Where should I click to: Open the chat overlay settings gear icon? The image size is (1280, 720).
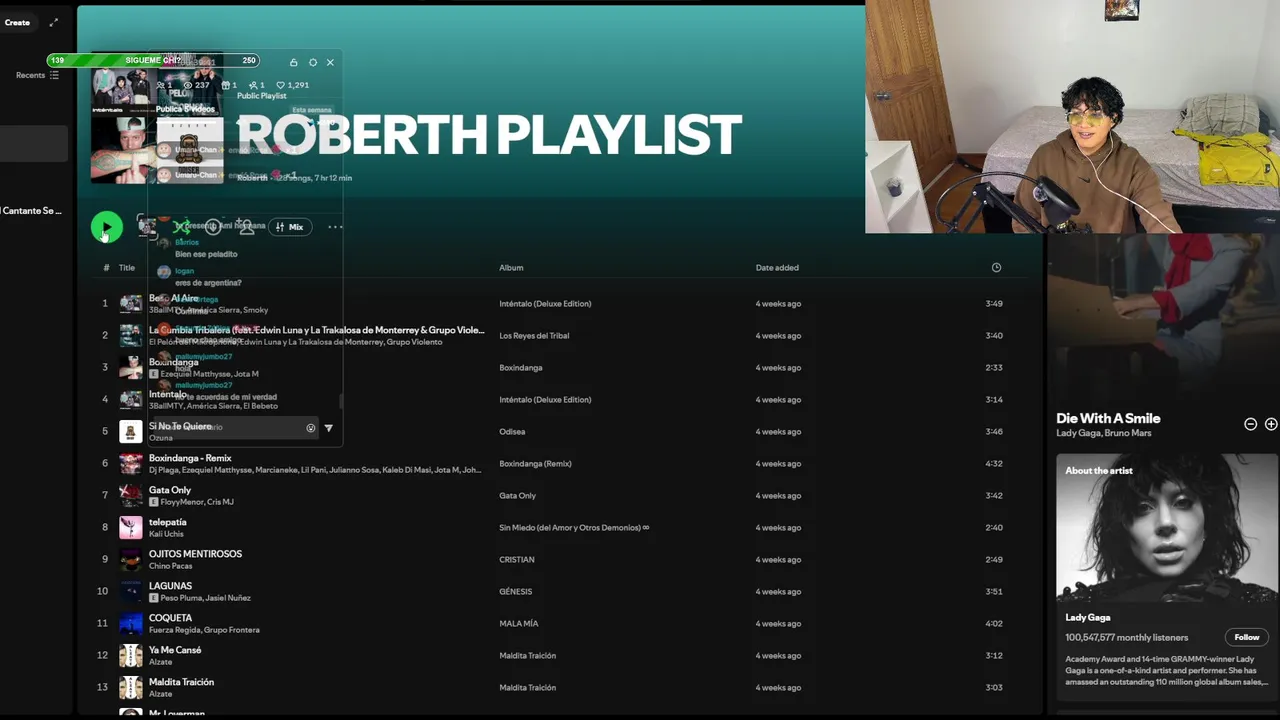(x=313, y=62)
